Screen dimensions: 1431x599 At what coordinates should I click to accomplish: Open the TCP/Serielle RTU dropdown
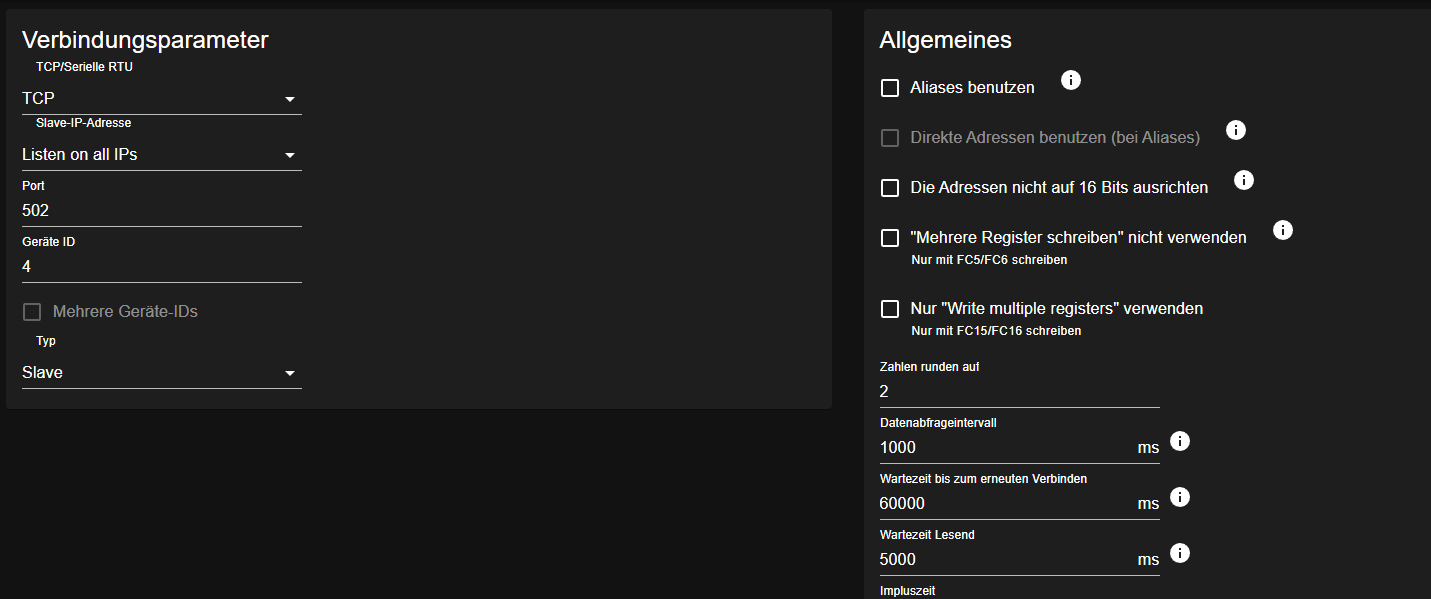tap(161, 99)
